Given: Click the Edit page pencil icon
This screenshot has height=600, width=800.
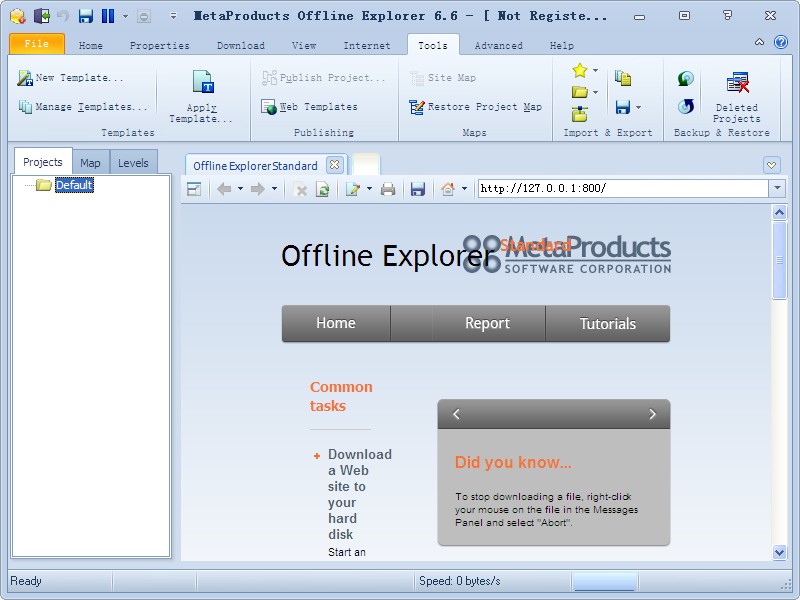Looking at the screenshot, I should click(353, 189).
